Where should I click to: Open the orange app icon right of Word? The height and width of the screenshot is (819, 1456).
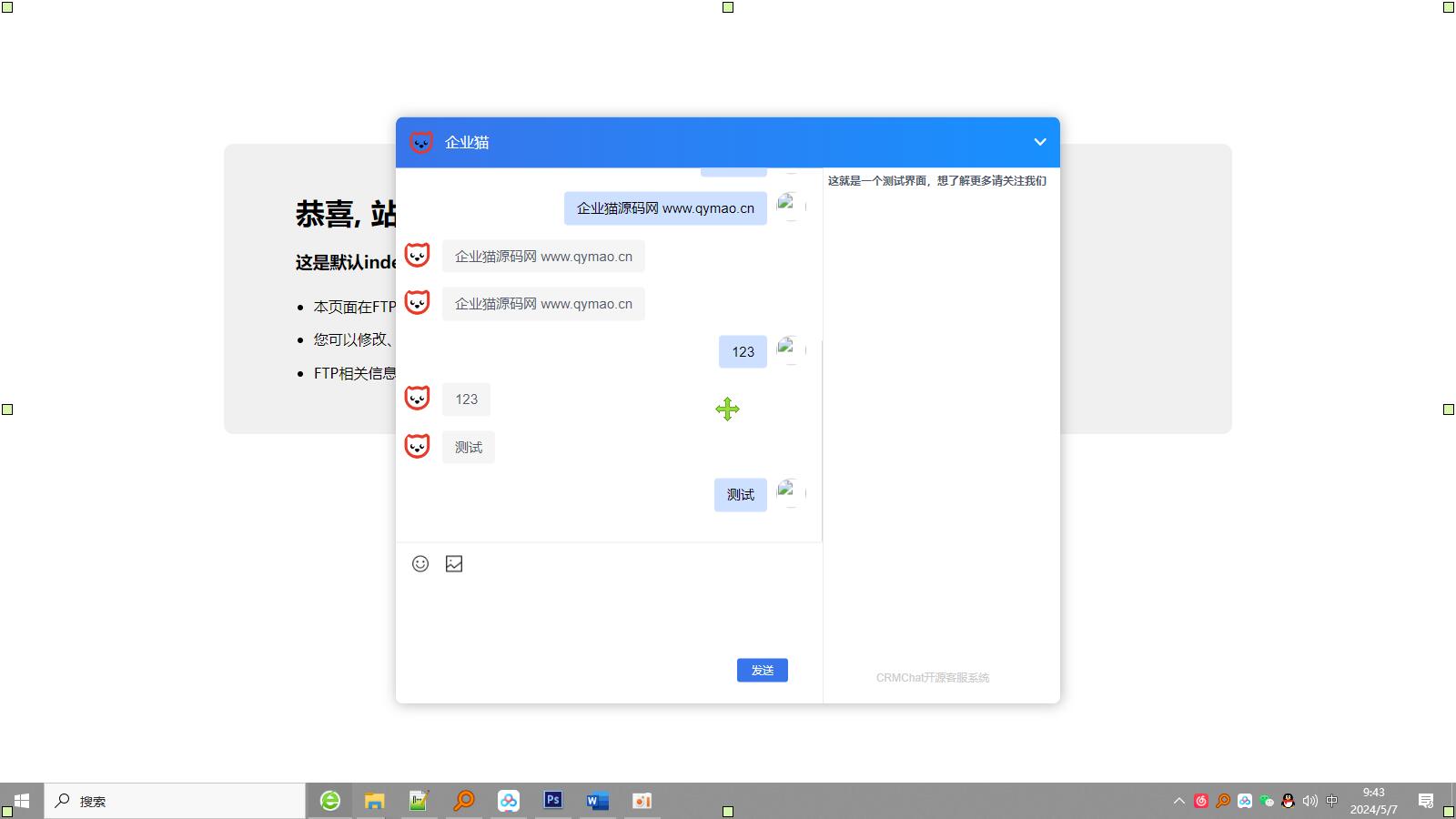coord(642,801)
